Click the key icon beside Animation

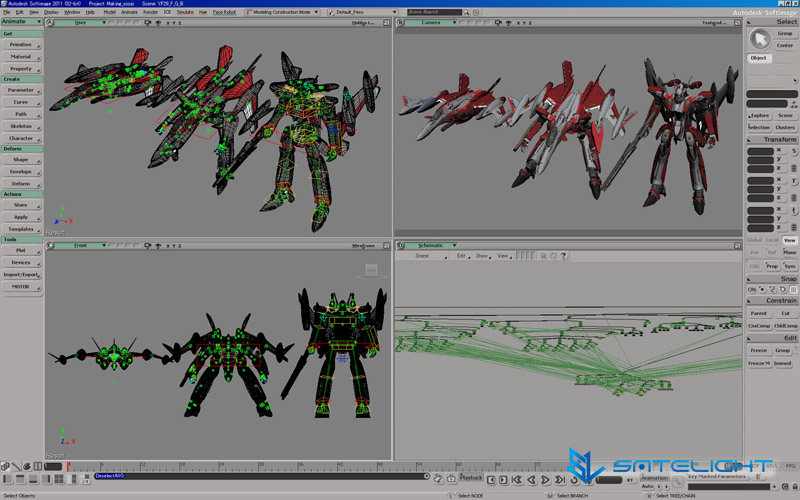[x=678, y=481]
